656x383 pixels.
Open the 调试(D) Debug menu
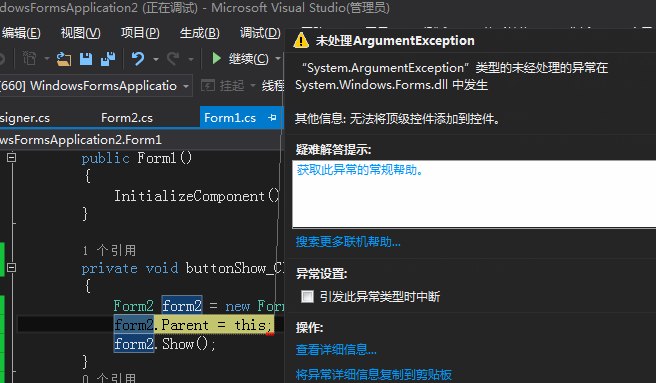[260, 33]
